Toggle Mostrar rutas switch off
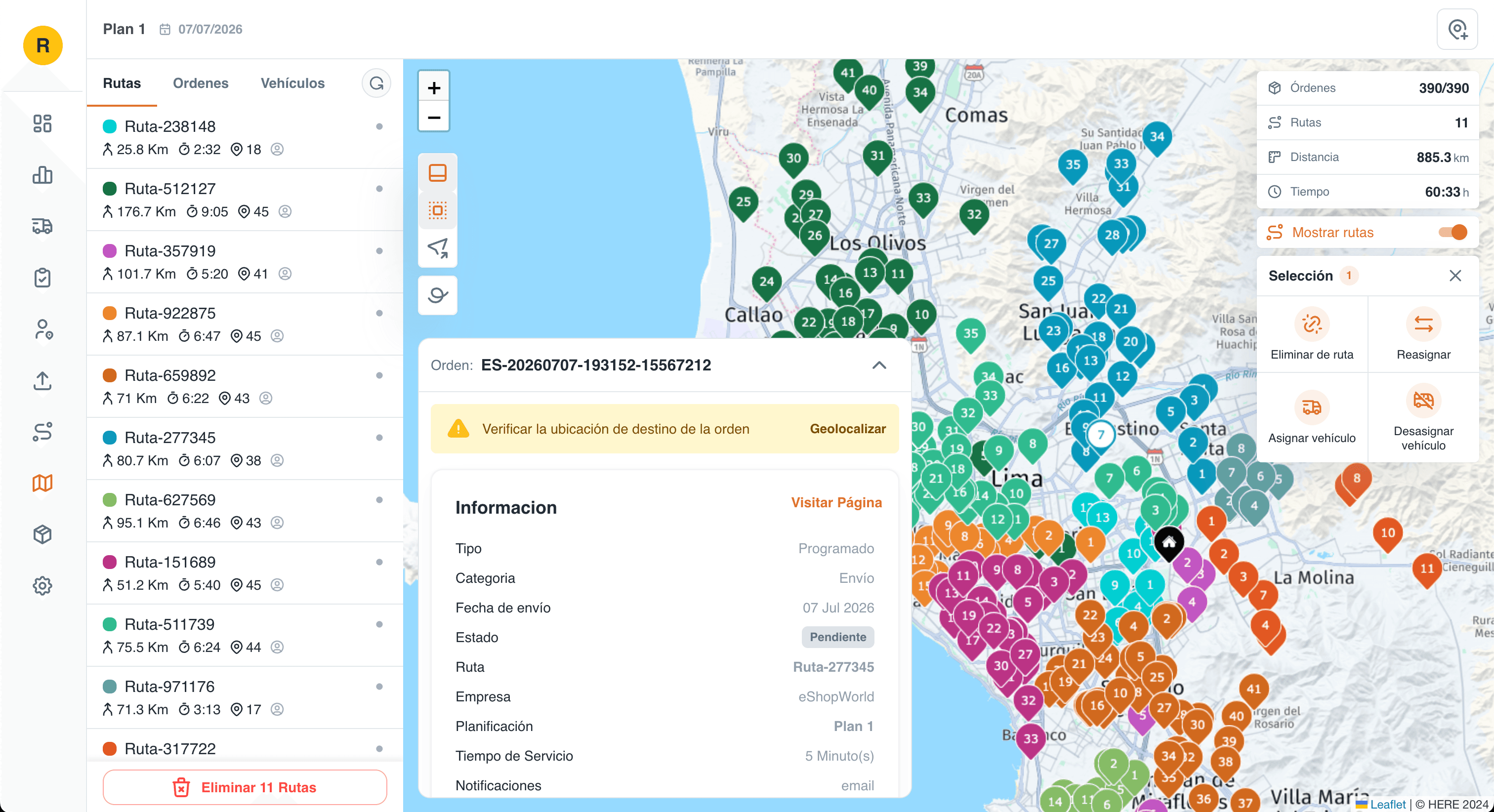The width and height of the screenshot is (1494, 812). coord(1452,232)
